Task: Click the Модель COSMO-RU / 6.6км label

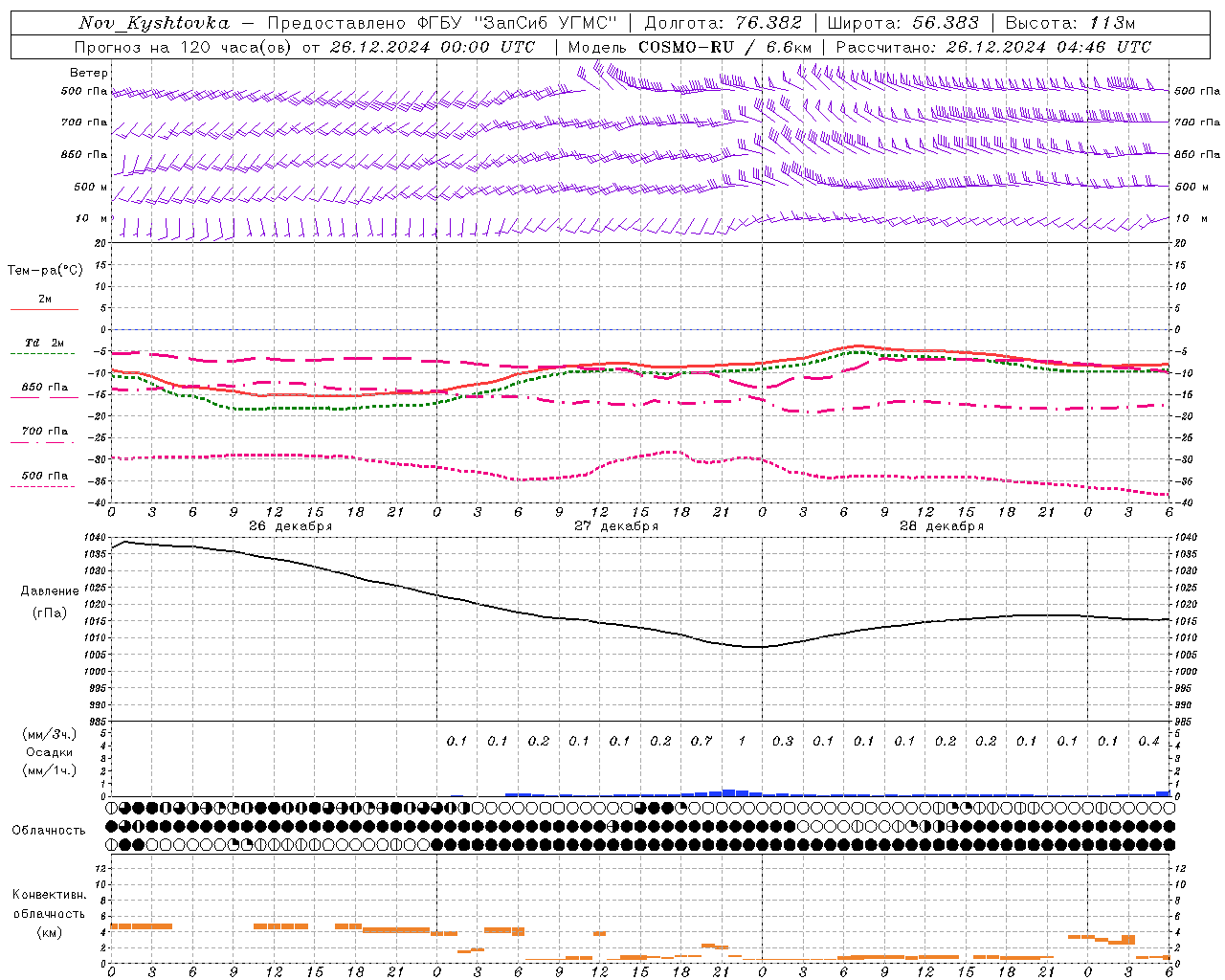Action: [x=690, y=47]
